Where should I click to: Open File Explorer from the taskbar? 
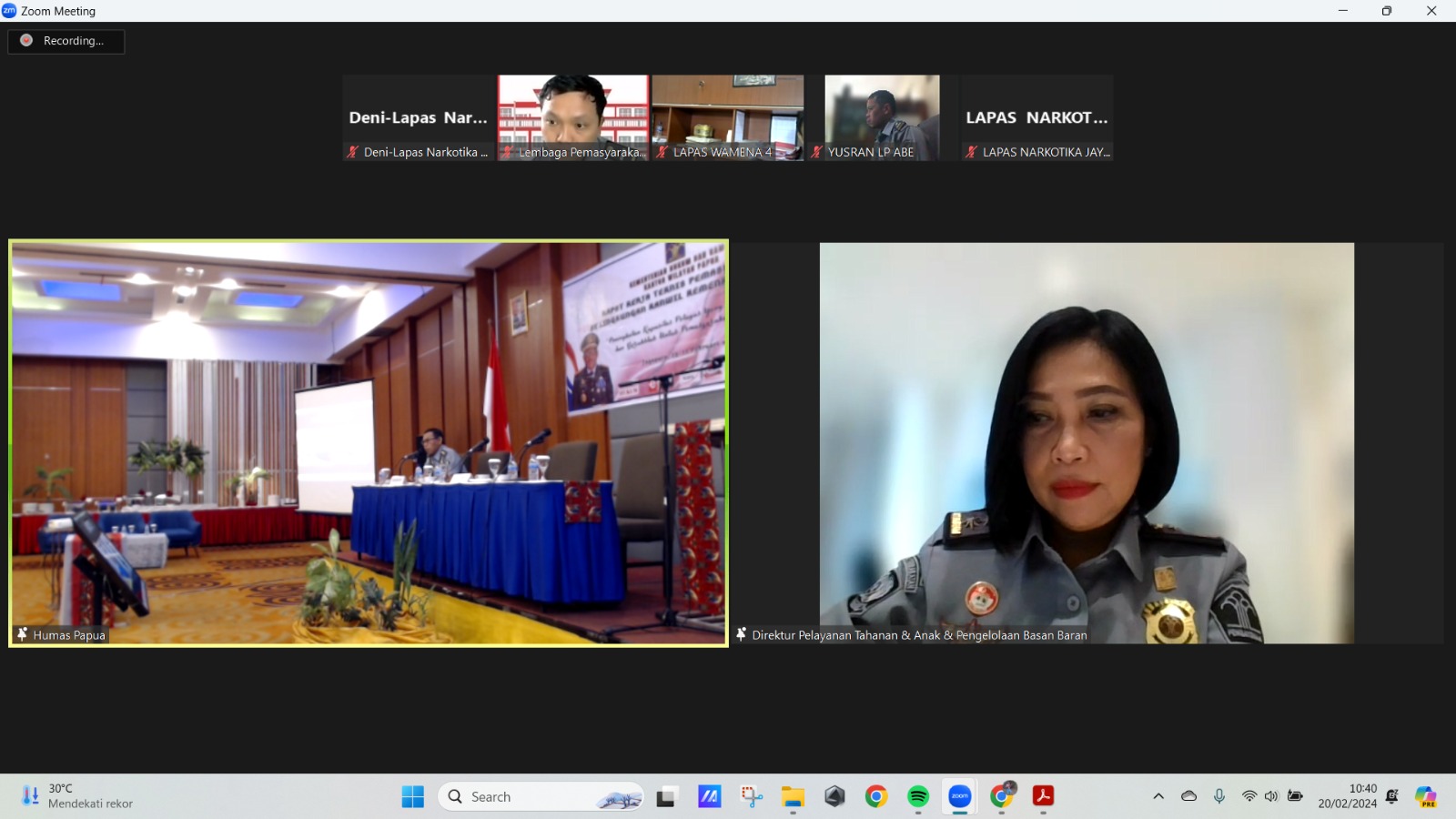[x=793, y=797]
